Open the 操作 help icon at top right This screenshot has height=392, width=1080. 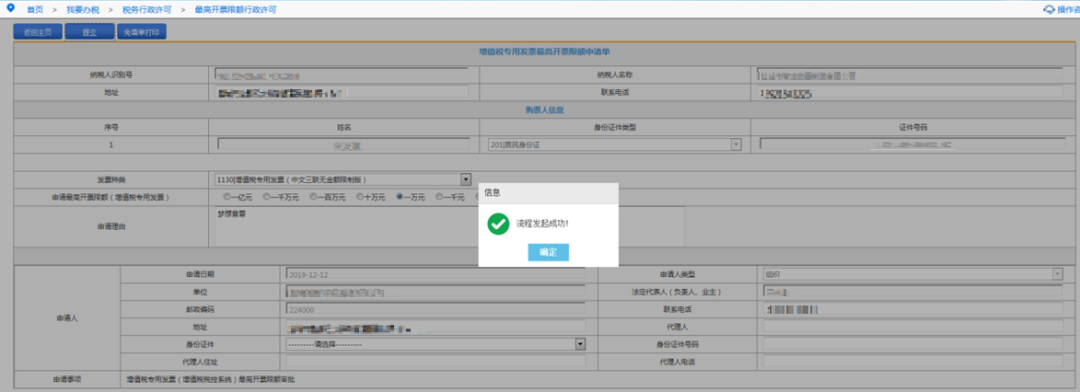(1050, 10)
